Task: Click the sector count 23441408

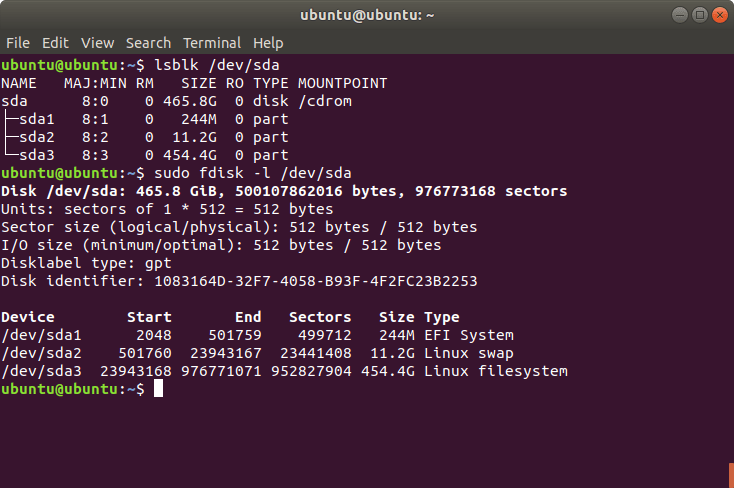Action: click(x=316, y=353)
